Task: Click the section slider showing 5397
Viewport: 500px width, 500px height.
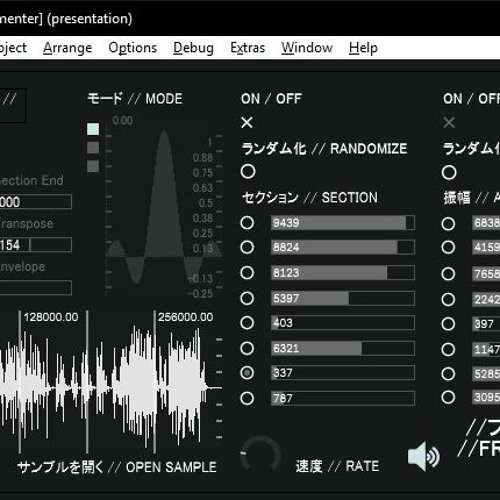Action: click(343, 298)
